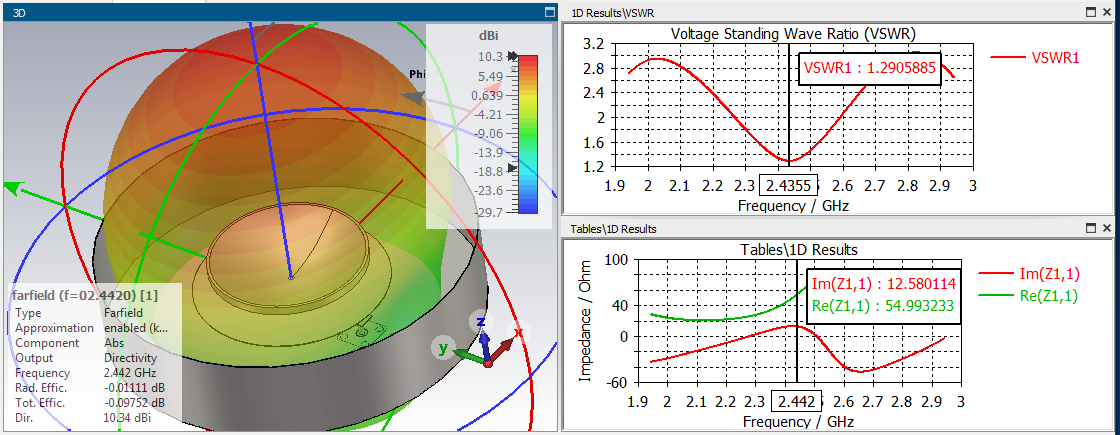1120x435 pixels.
Task: Maximize the 1D Results\VSWR window
Action: click(1091, 11)
